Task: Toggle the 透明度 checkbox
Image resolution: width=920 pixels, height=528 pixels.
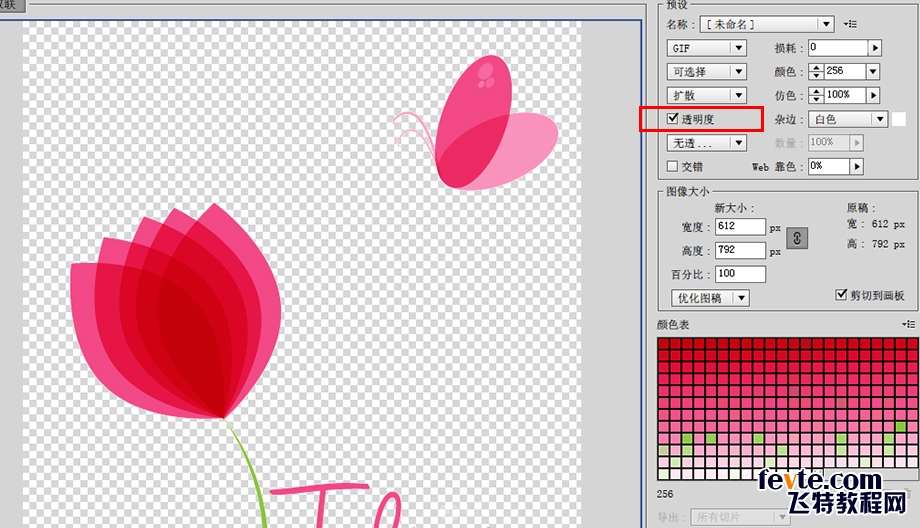Action: [x=672, y=119]
